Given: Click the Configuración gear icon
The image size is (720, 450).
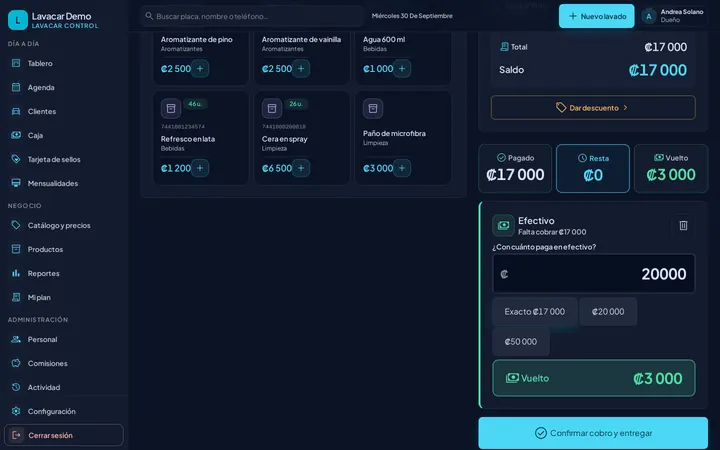Looking at the screenshot, I should [16, 411].
